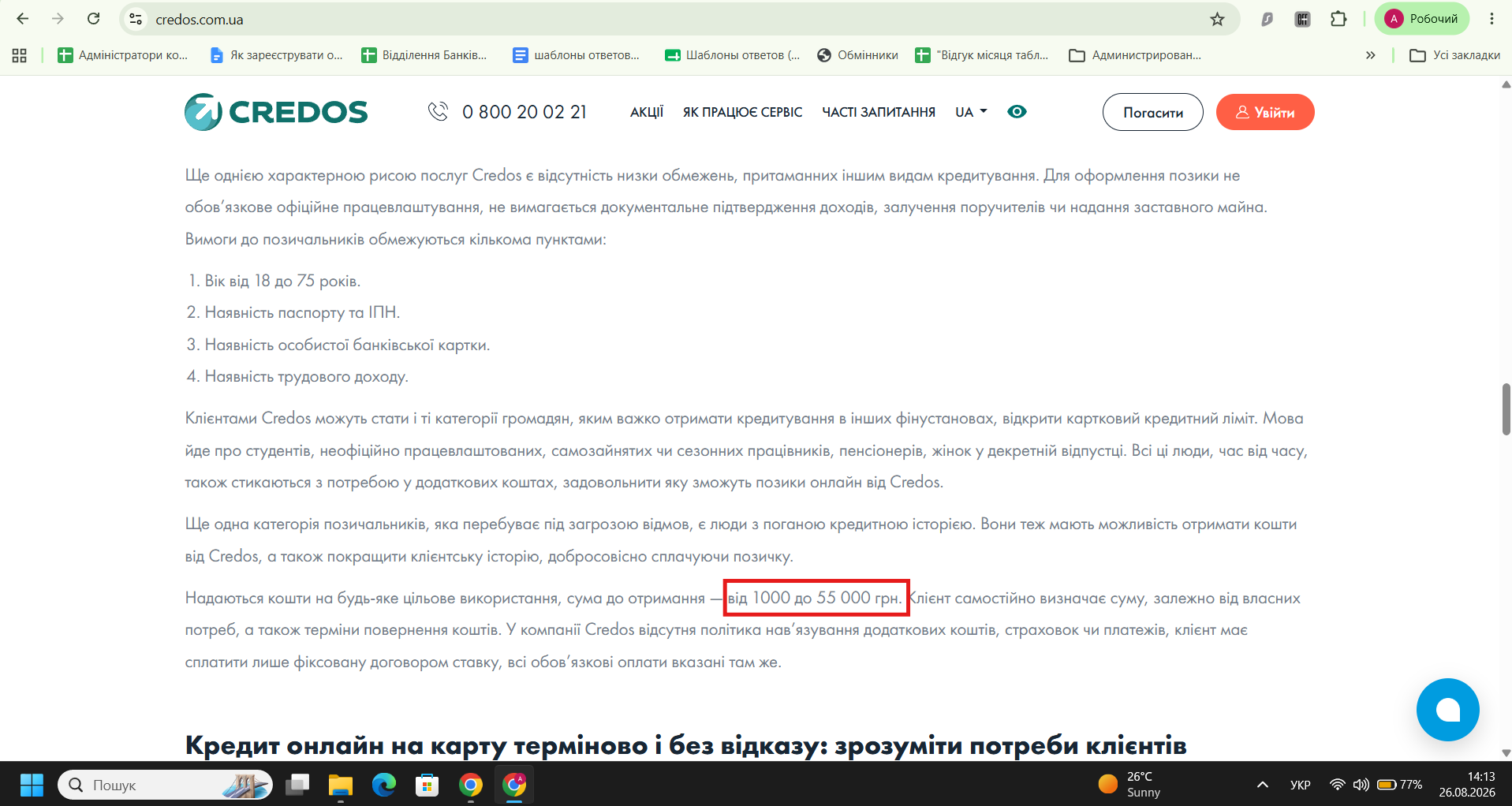Image resolution: width=1512 pixels, height=806 pixels.
Task: Click the orange Увійти button
Action: coord(1265,112)
